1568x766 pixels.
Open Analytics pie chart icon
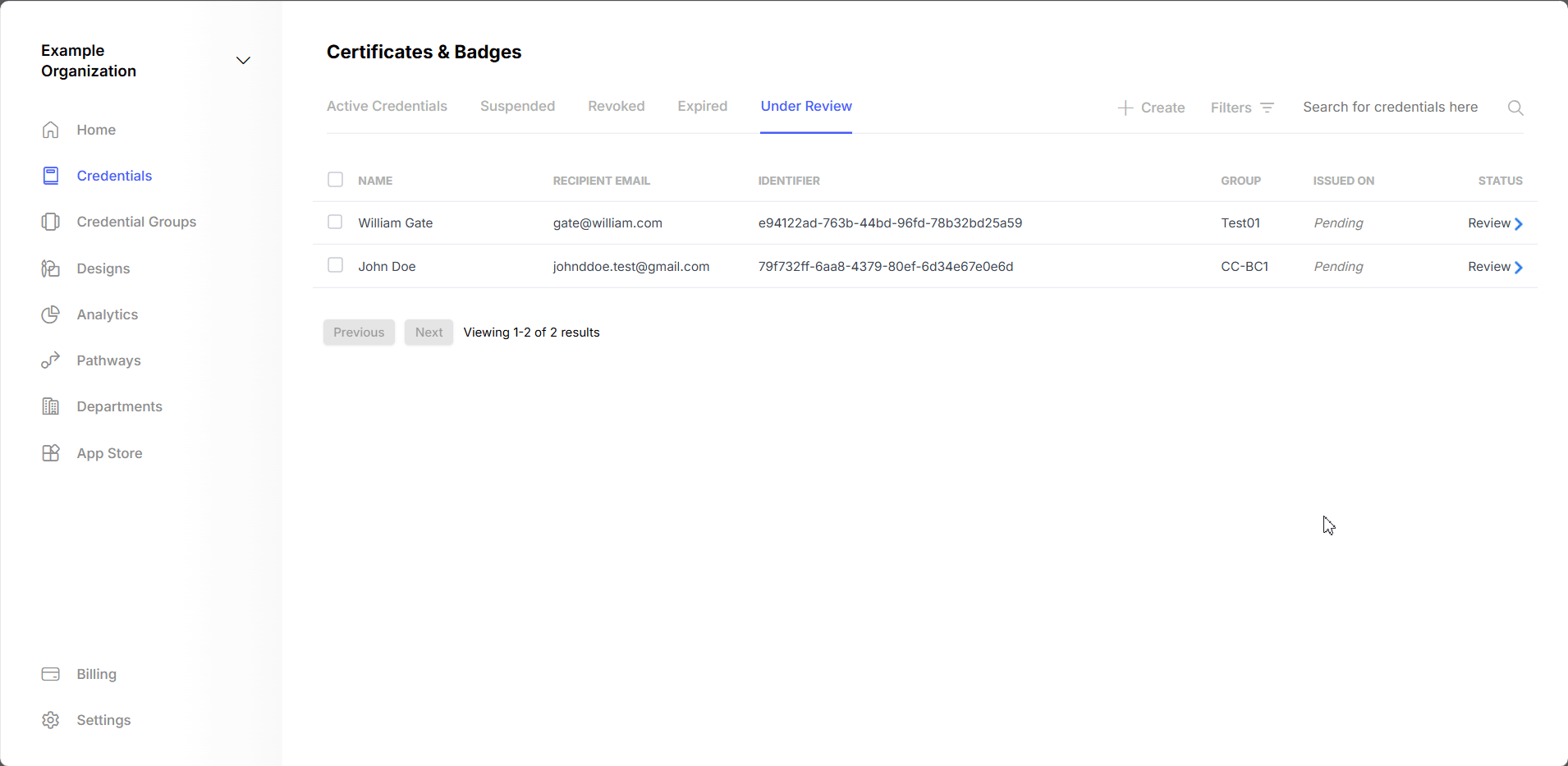tap(50, 314)
